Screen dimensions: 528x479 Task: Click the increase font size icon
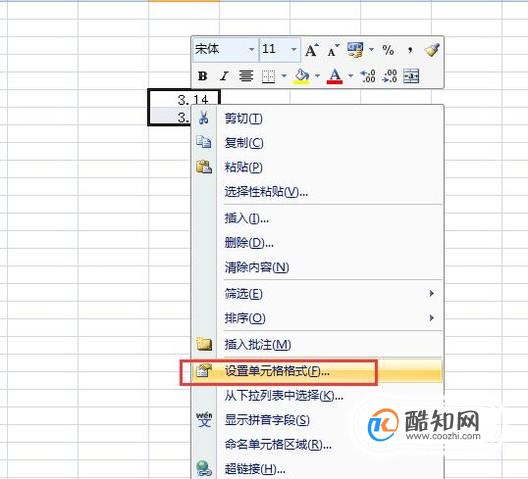[x=312, y=50]
